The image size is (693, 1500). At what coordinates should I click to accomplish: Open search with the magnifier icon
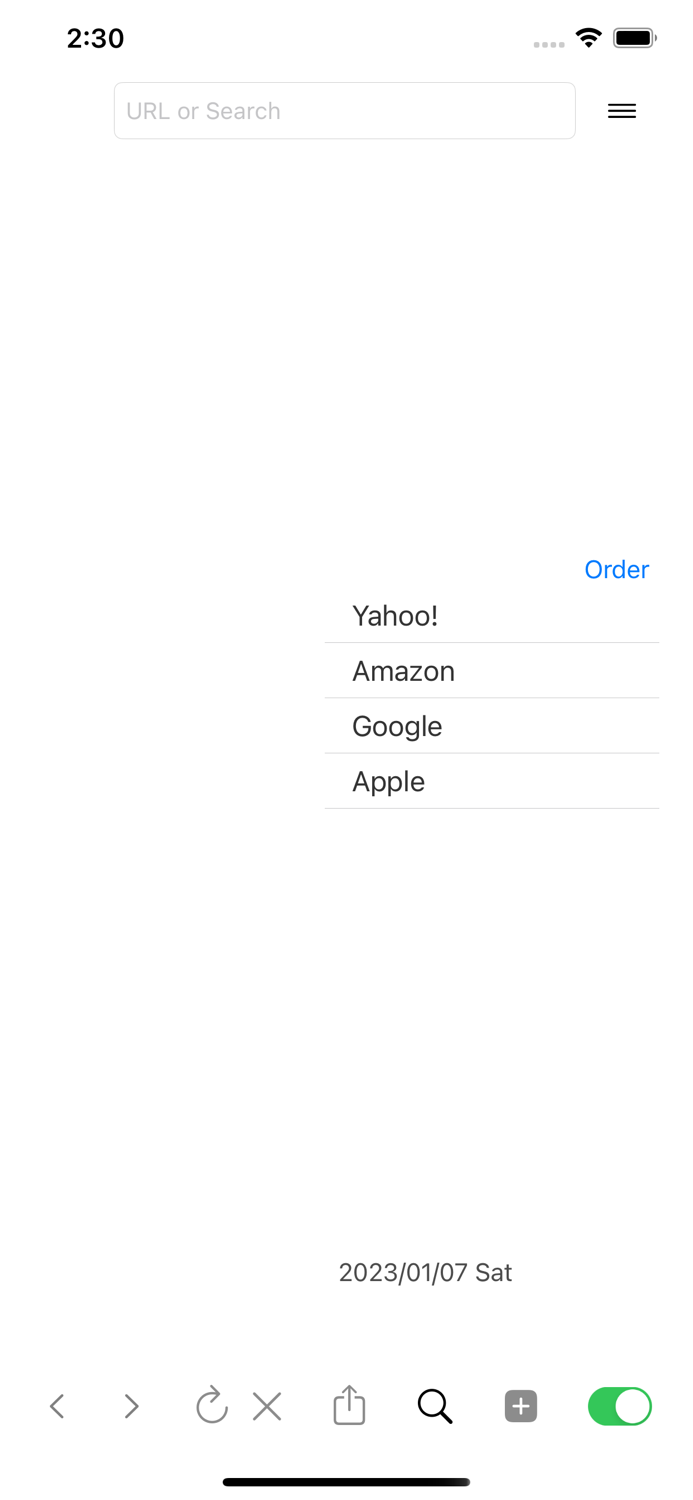435,1406
